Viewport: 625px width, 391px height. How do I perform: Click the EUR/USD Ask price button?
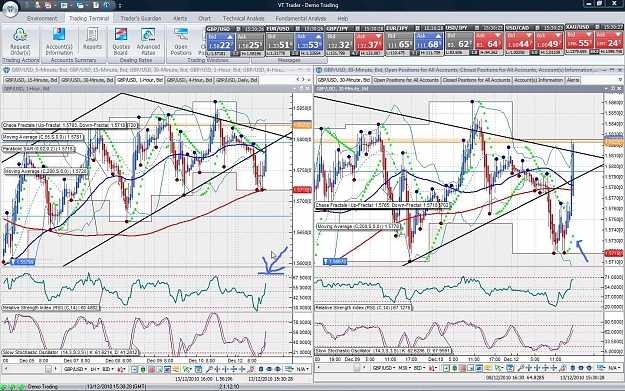tap(309, 42)
